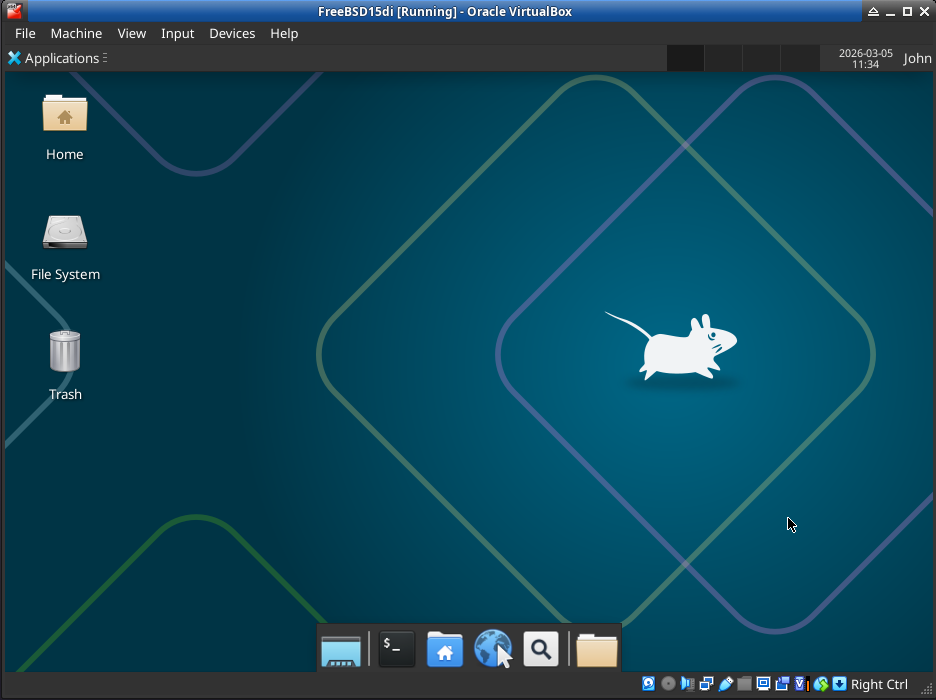
Task: Switch to the first workspace in pager
Action: tap(685, 58)
